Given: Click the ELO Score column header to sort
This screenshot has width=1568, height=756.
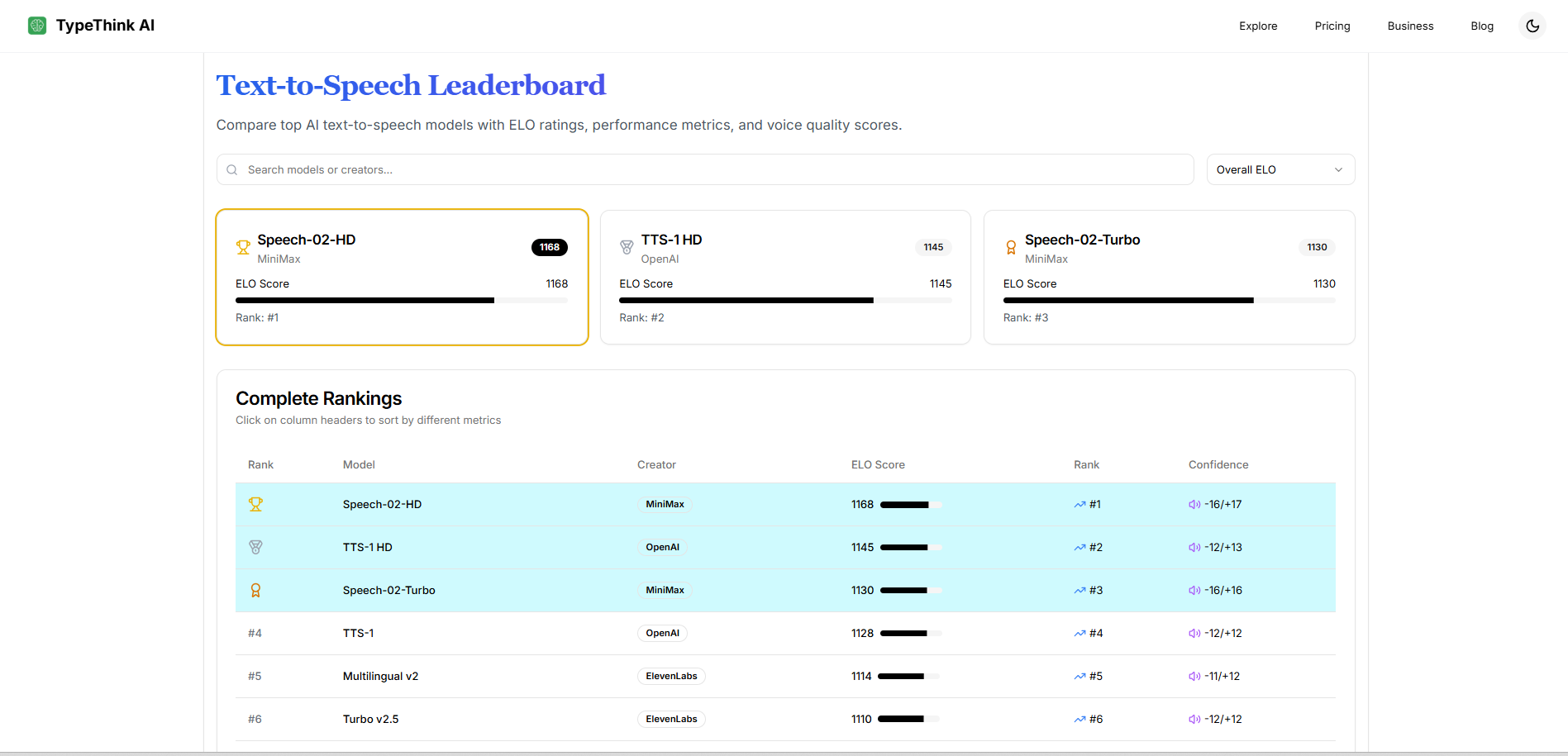Looking at the screenshot, I should 878,464.
